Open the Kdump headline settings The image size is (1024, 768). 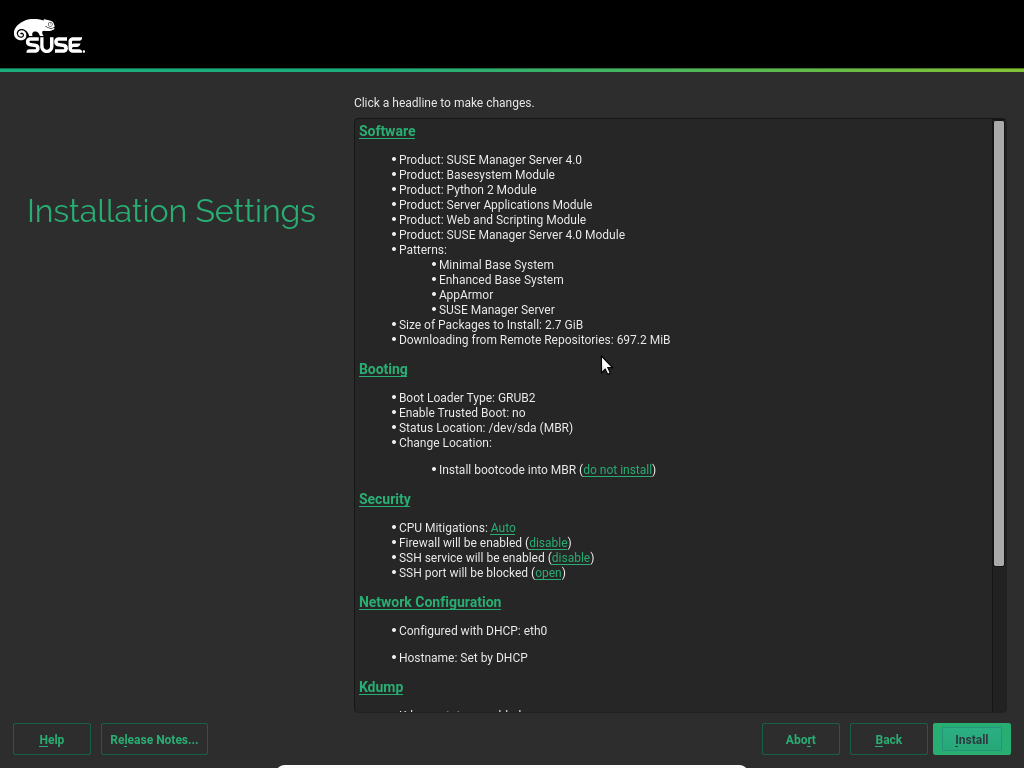click(x=381, y=687)
